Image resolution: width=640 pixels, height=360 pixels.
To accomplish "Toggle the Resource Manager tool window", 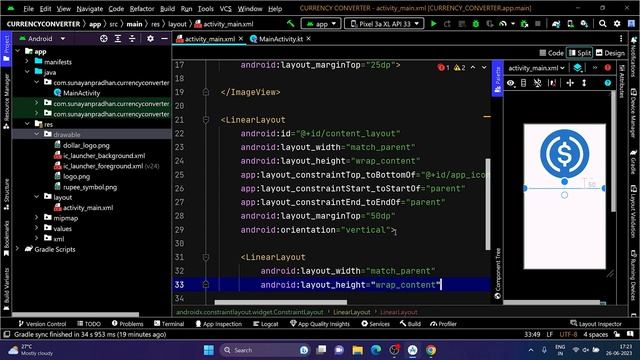I will click(x=6, y=102).
